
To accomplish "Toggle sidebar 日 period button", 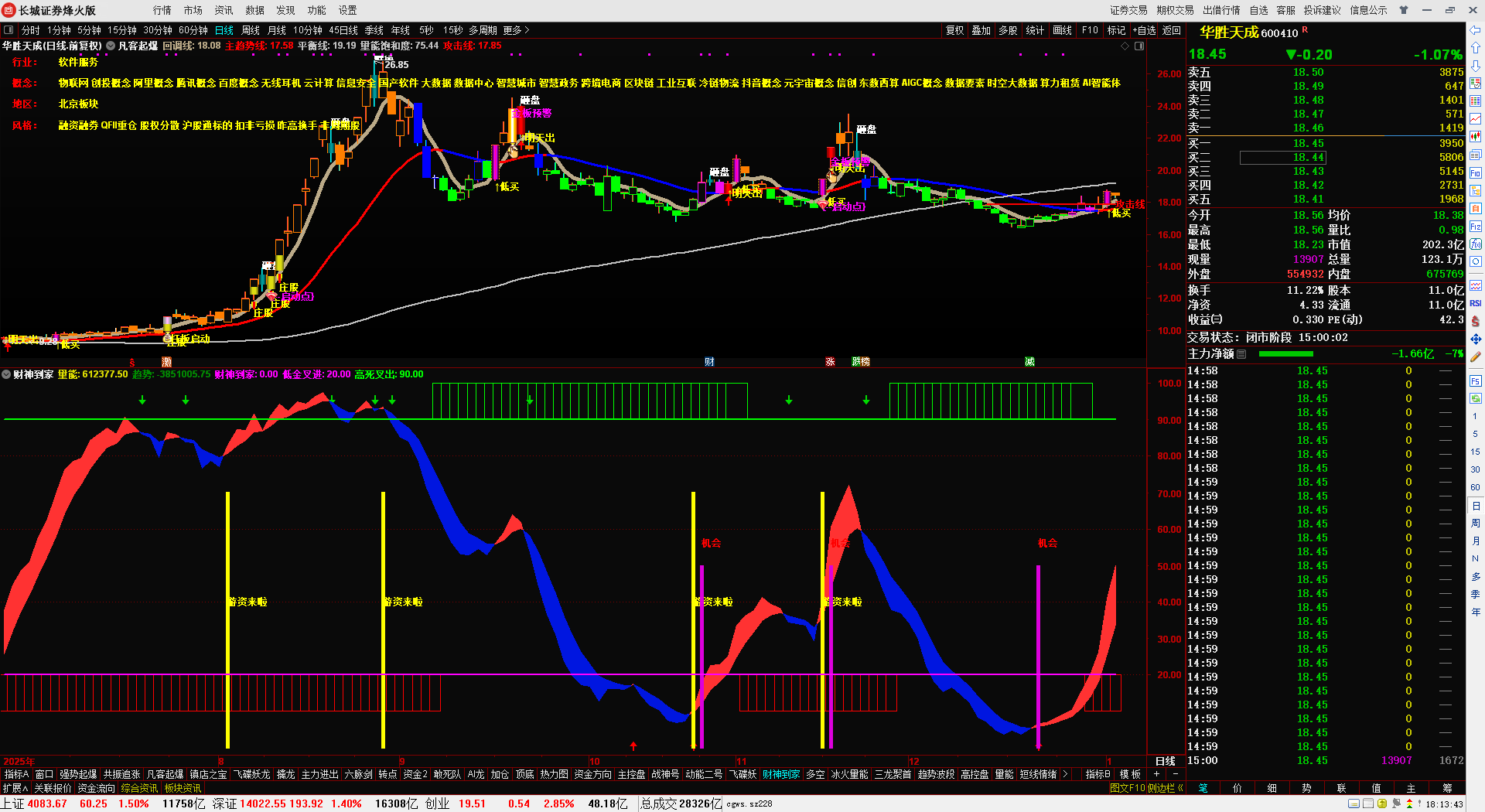I will pos(1476,506).
